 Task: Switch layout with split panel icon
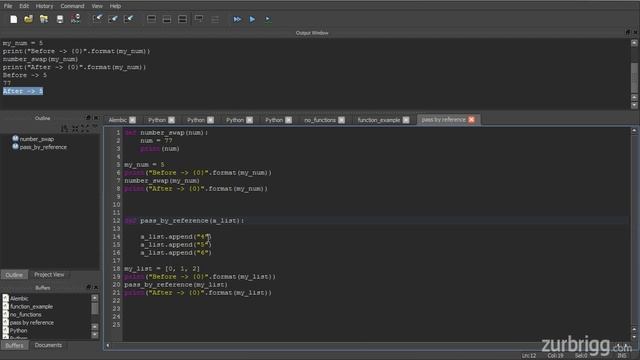pyautogui.click(x=182, y=19)
